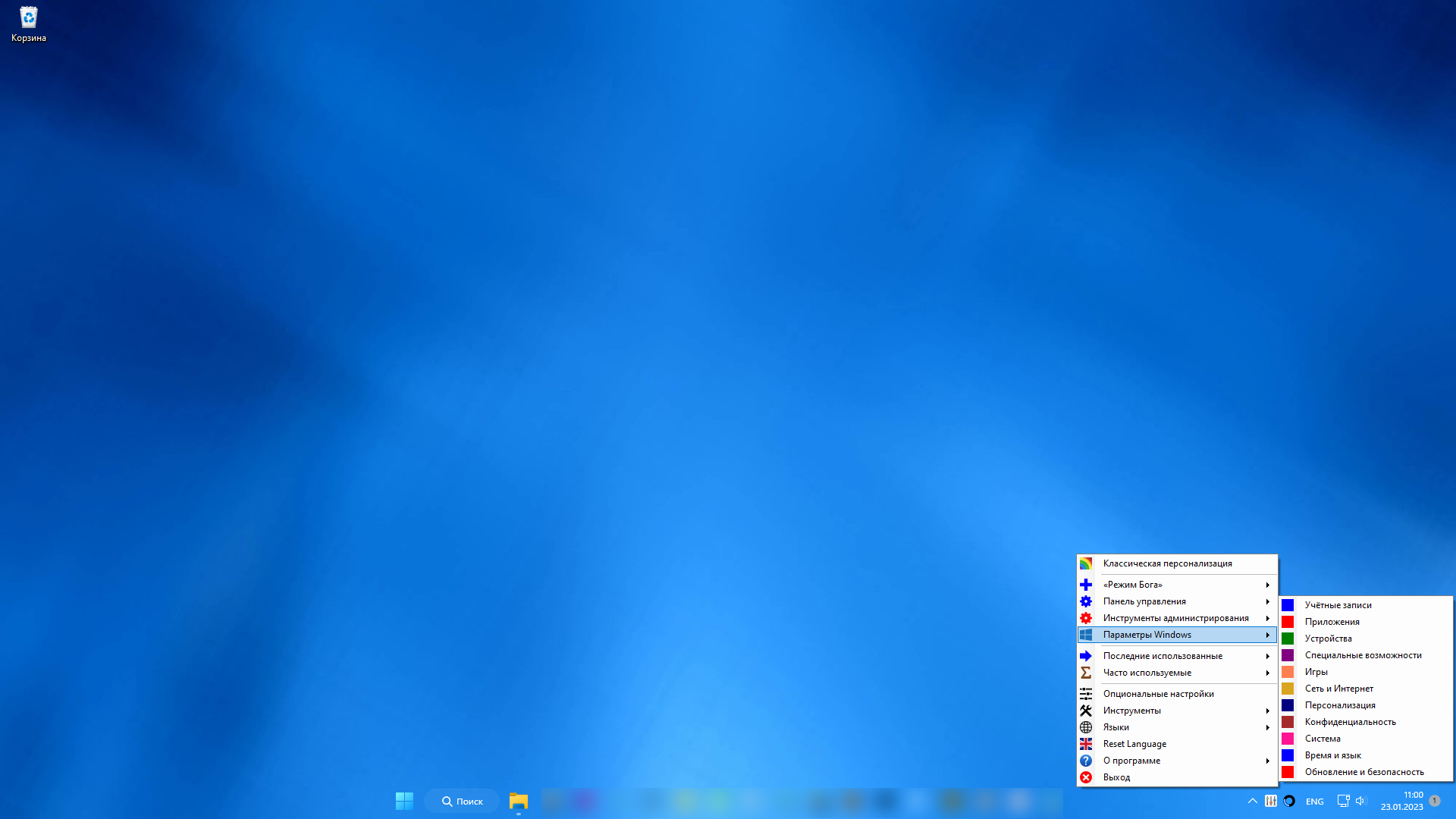This screenshot has width=1456, height=819.
Task: Expand the «Режим Бога» submenu arrow
Action: coord(1267,585)
